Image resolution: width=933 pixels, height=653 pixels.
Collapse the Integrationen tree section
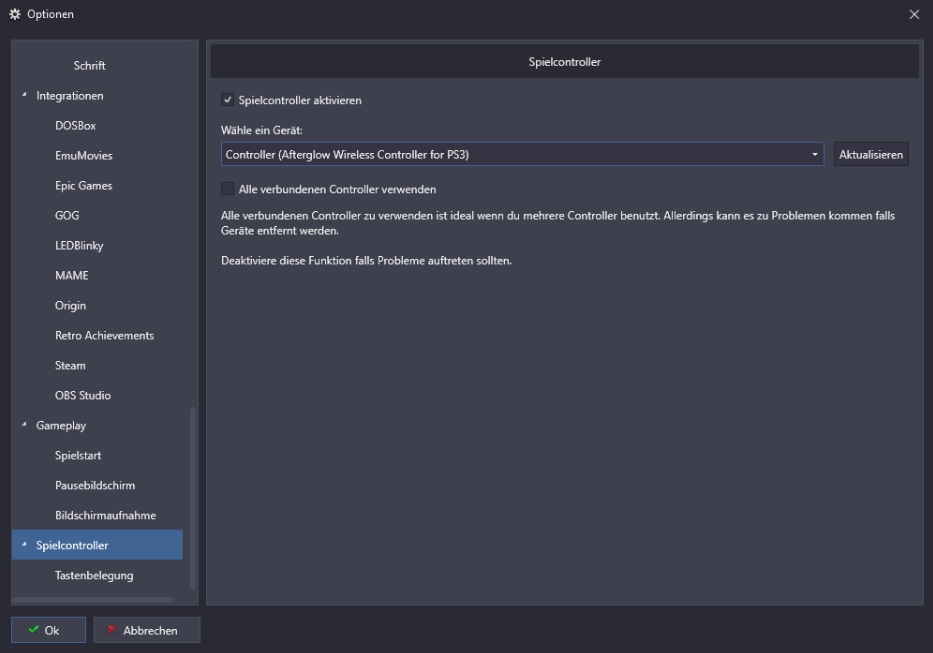point(24,95)
